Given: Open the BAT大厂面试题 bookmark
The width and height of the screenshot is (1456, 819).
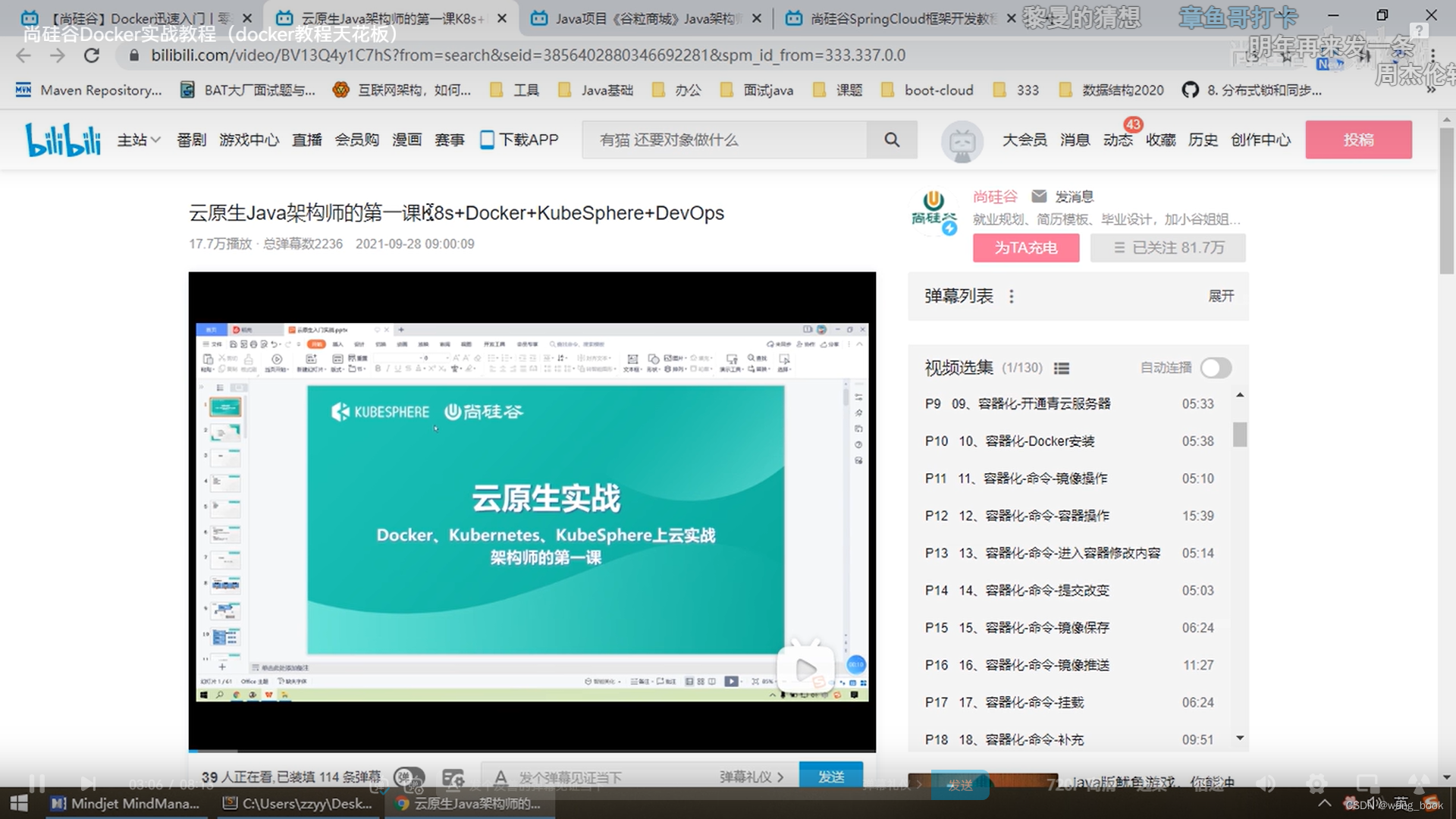Looking at the screenshot, I should [248, 90].
